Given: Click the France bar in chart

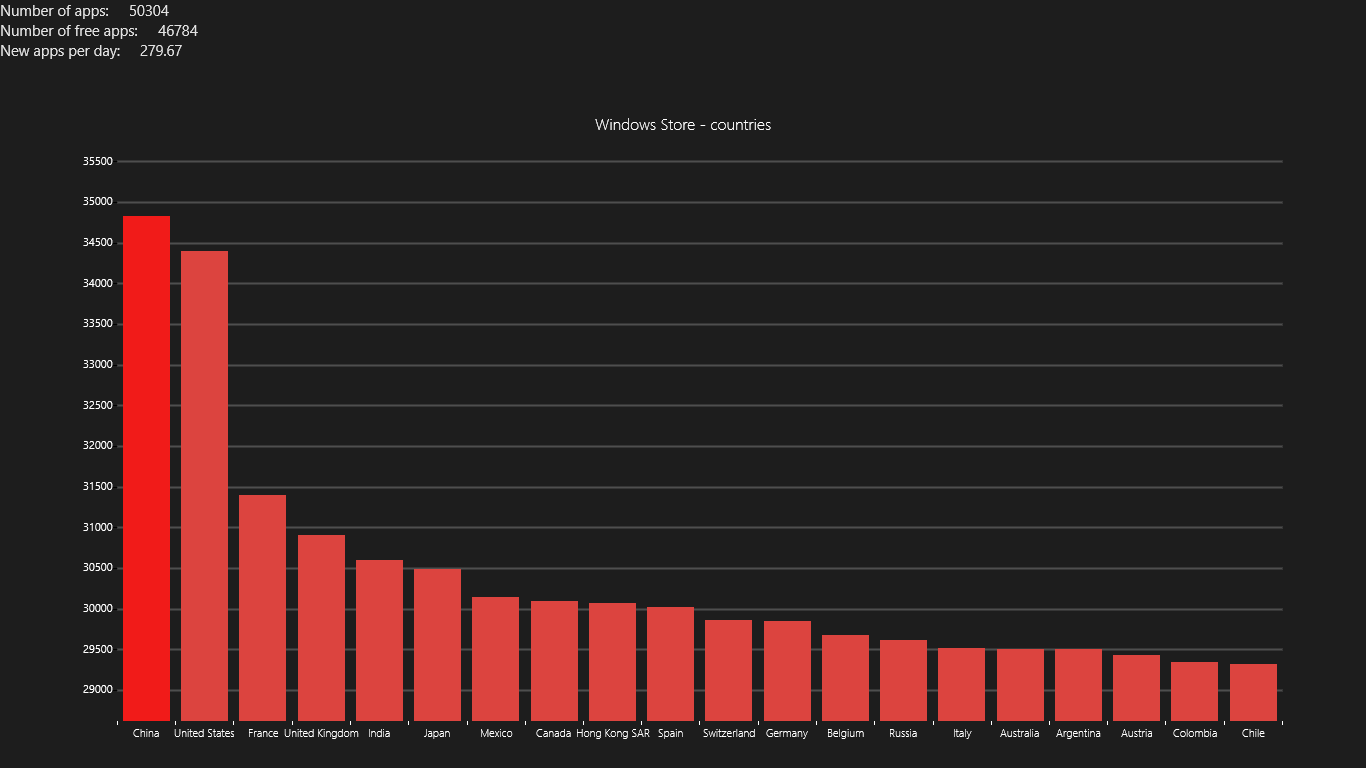Looking at the screenshot, I should click(262, 607).
